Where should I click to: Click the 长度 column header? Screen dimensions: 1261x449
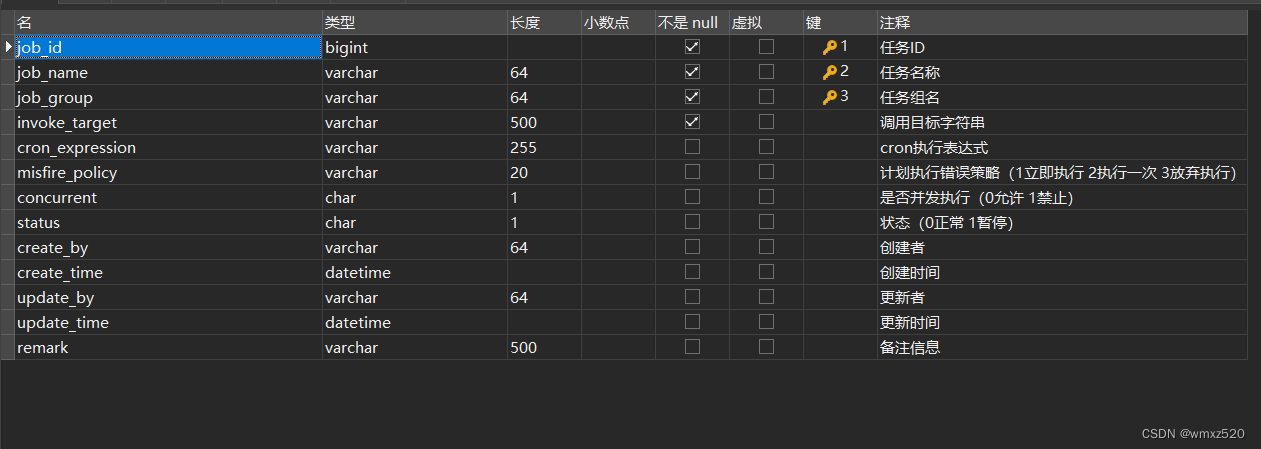point(544,22)
